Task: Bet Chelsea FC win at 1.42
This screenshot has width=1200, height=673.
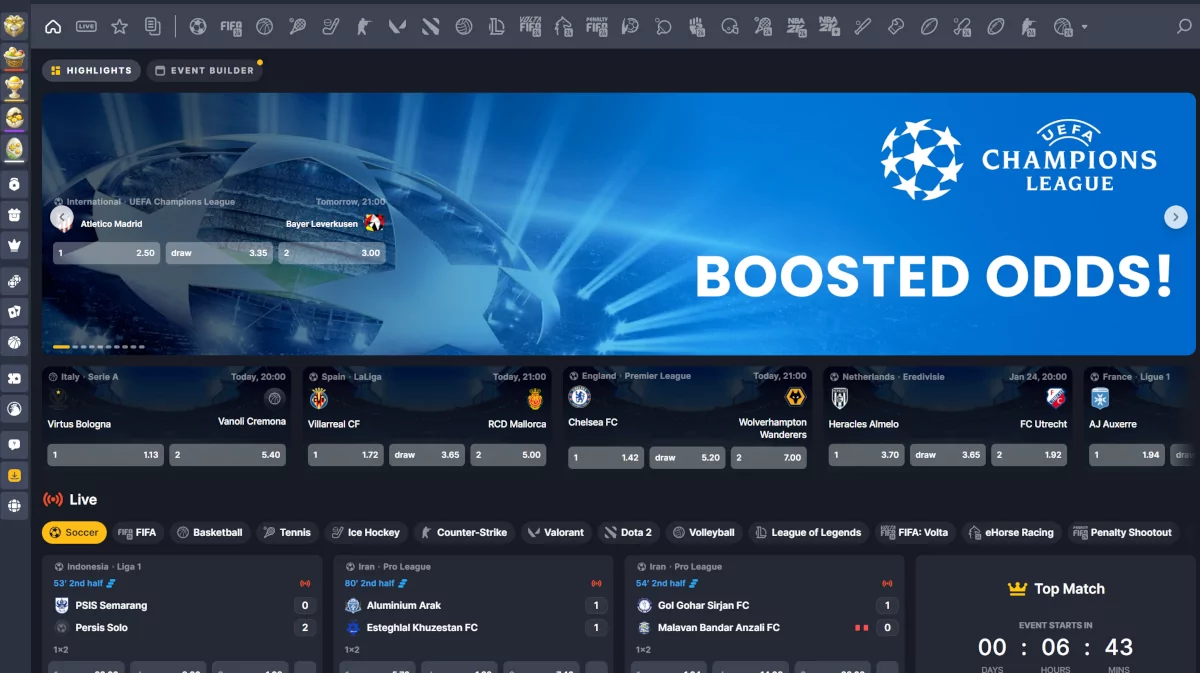Action: click(606, 458)
